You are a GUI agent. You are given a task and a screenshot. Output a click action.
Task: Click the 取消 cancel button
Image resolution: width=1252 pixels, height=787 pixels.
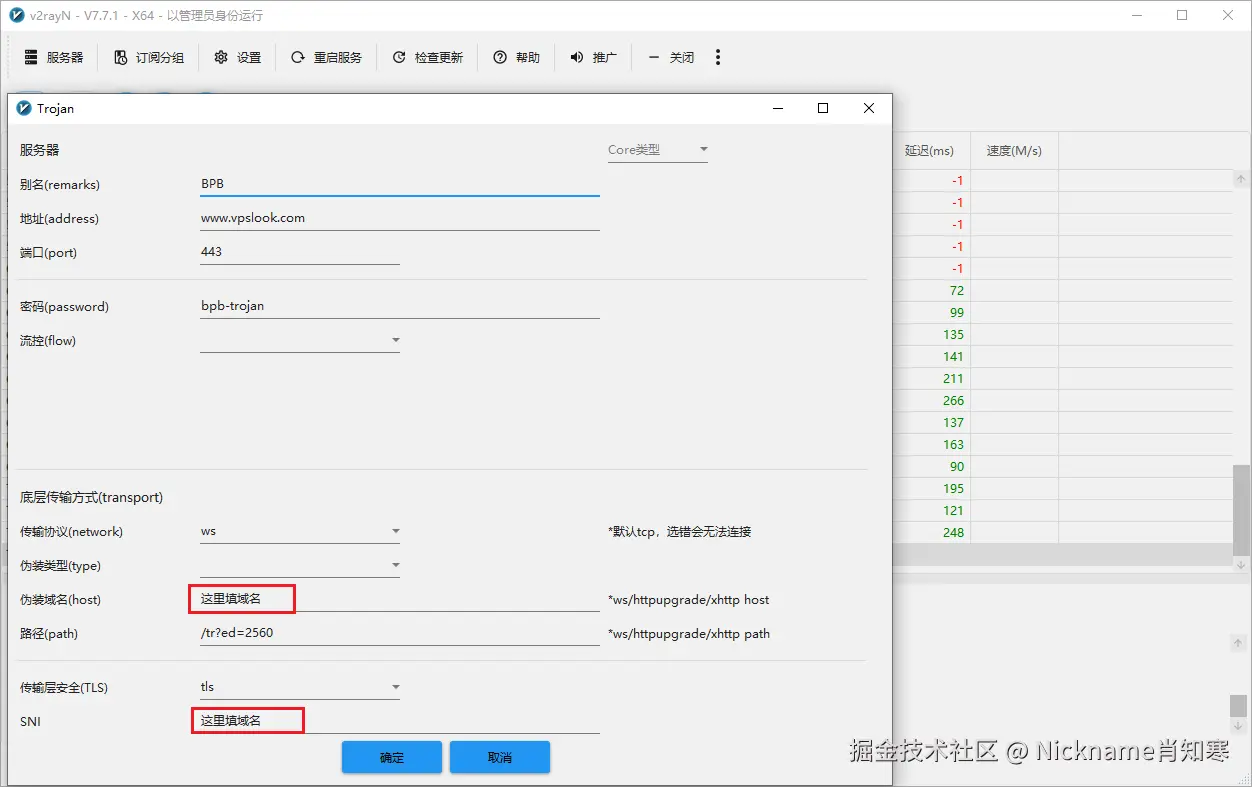click(x=500, y=757)
